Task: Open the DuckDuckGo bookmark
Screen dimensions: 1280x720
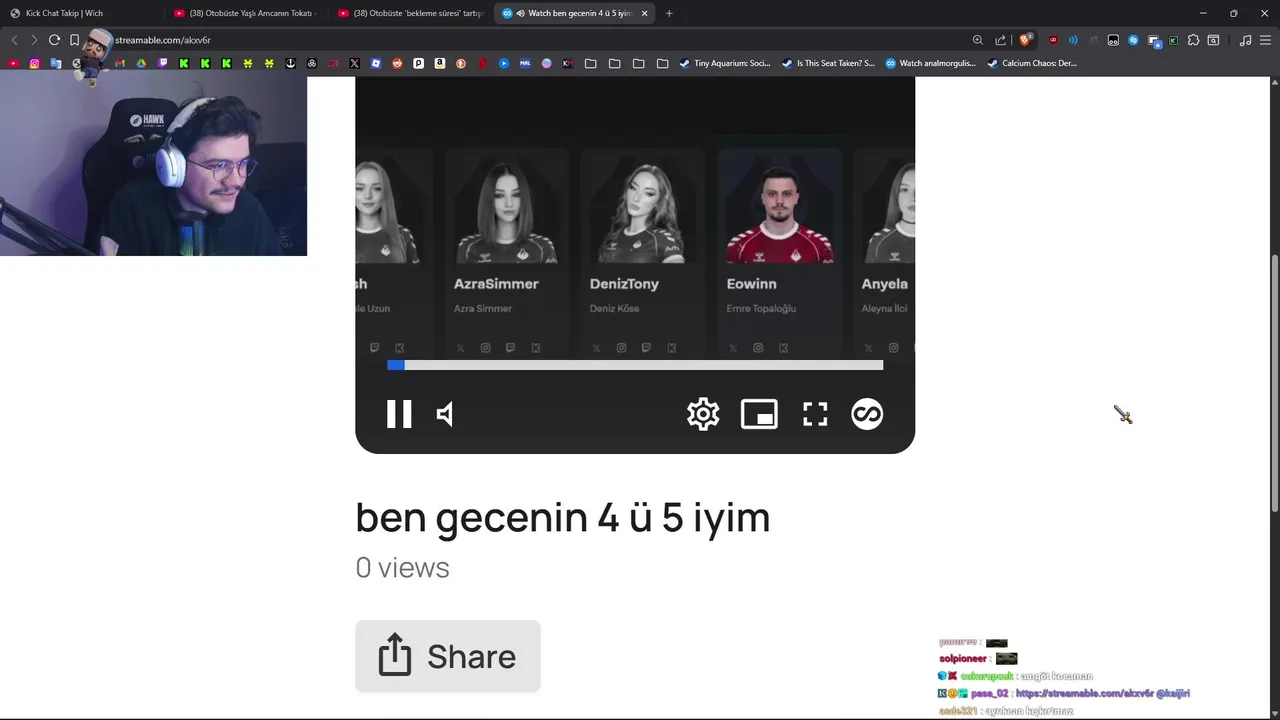Action: tap(461, 63)
